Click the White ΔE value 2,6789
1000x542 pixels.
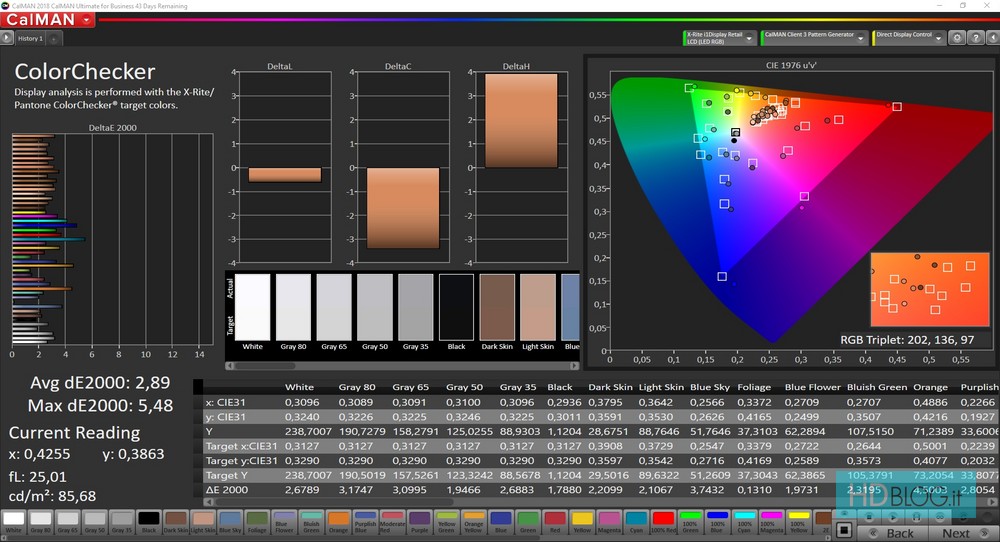click(x=302, y=490)
